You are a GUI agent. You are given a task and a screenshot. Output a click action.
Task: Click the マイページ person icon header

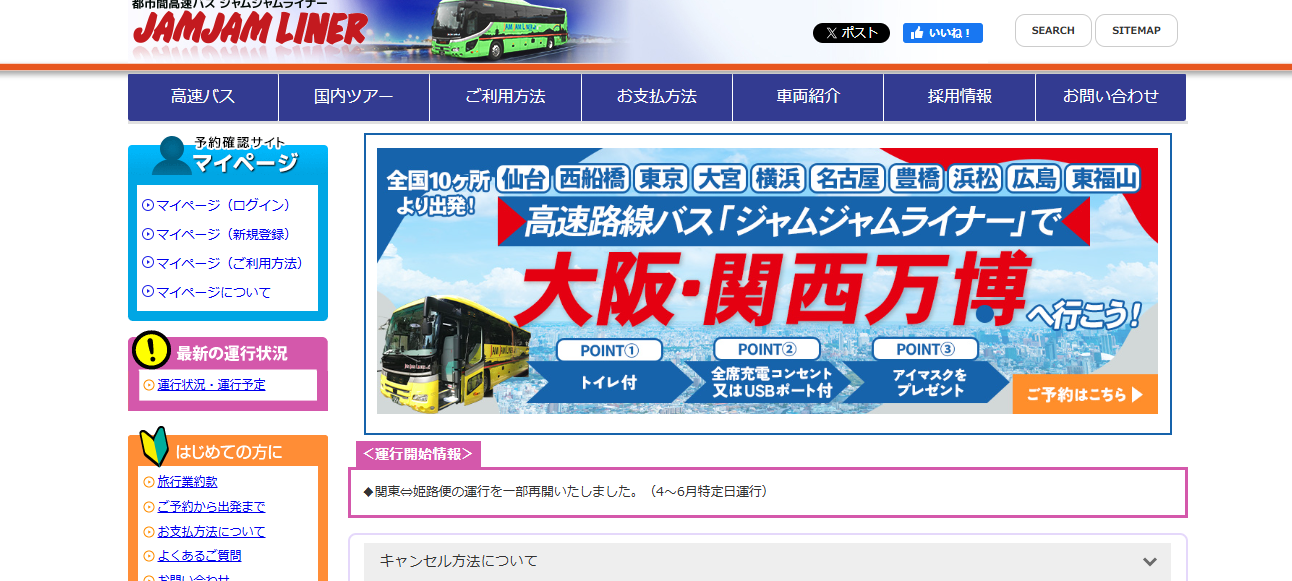point(172,156)
